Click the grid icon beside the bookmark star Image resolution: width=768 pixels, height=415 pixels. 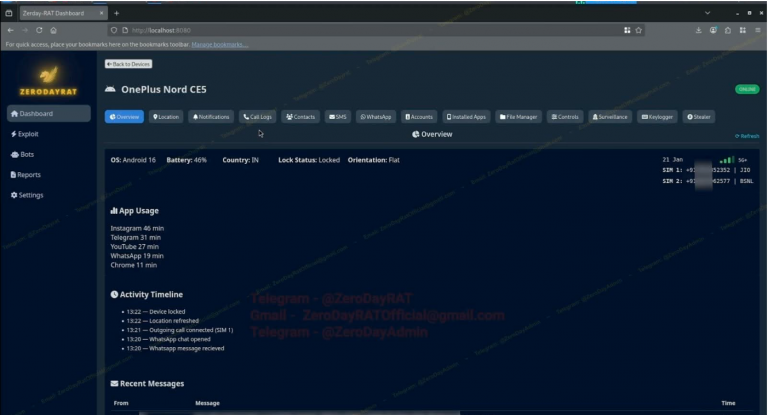click(x=627, y=30)
